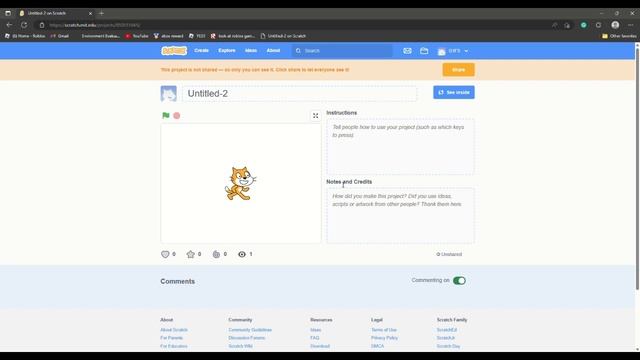Focus the Scratch search field

pyautogui.click(x=343, y=51)
